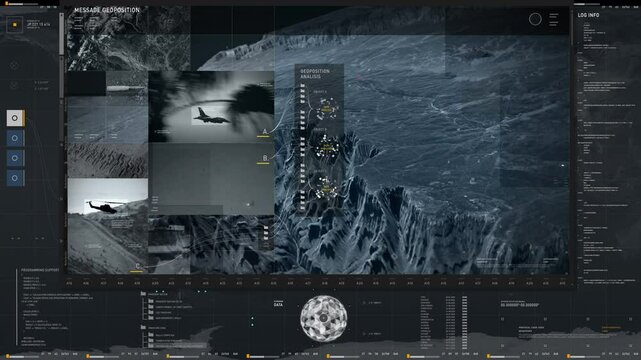Screen dimensions: 641x360
Task: Click the circle icon in the map's top-right corner
Action: point(535,19)
